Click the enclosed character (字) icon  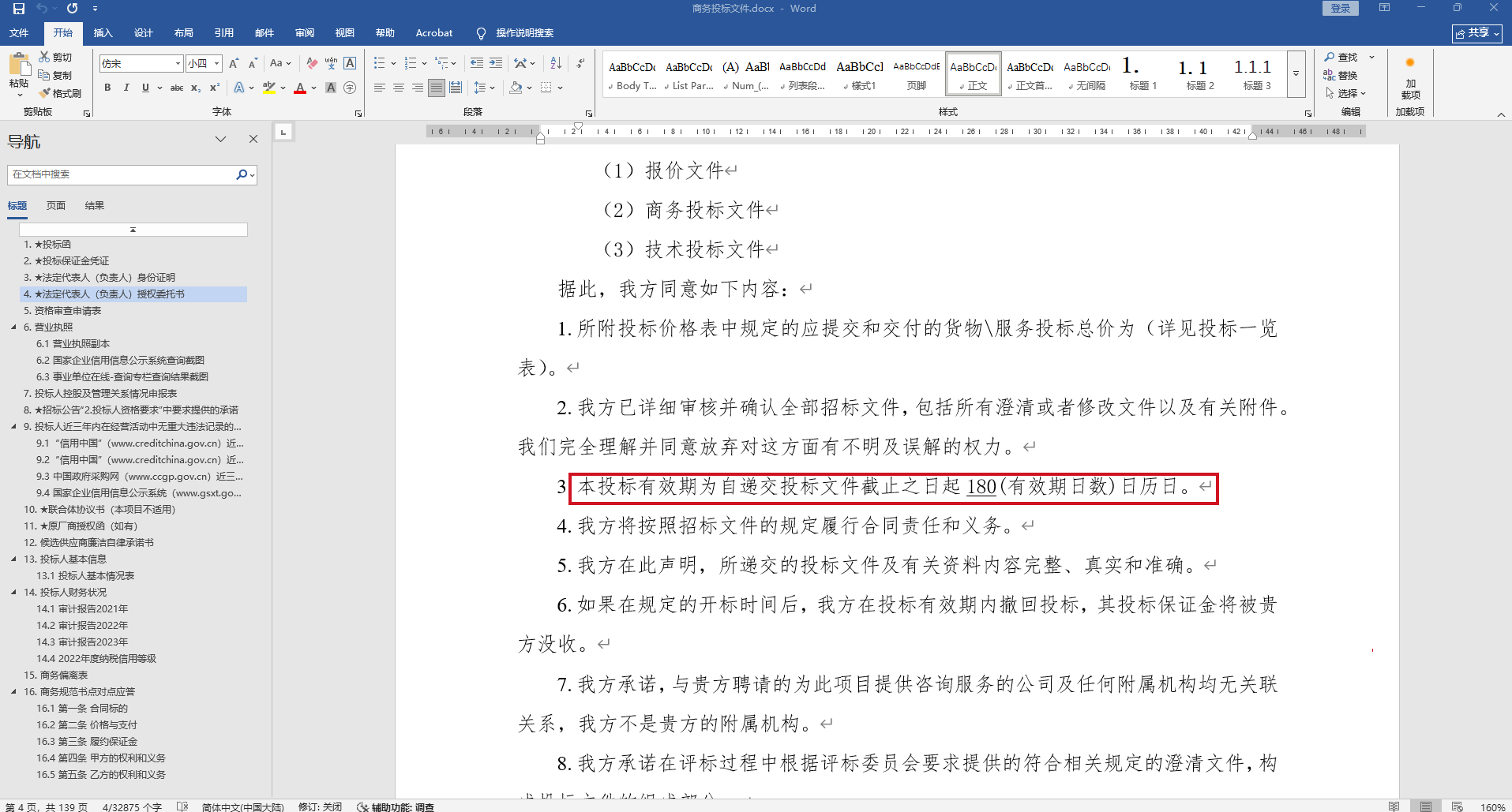click(x=350, y=88)
